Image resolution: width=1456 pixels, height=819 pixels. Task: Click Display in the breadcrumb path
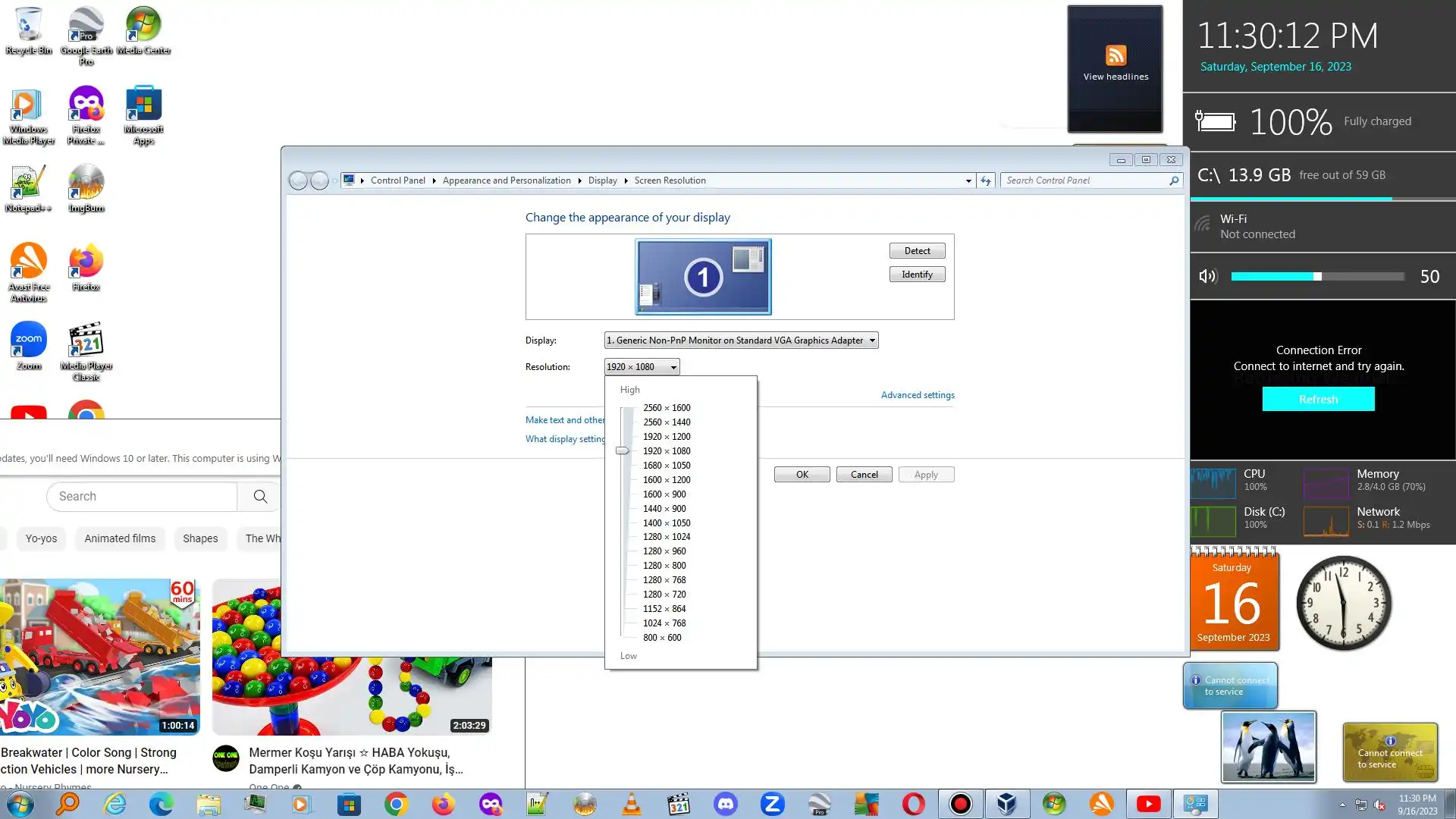coord(602,180)
